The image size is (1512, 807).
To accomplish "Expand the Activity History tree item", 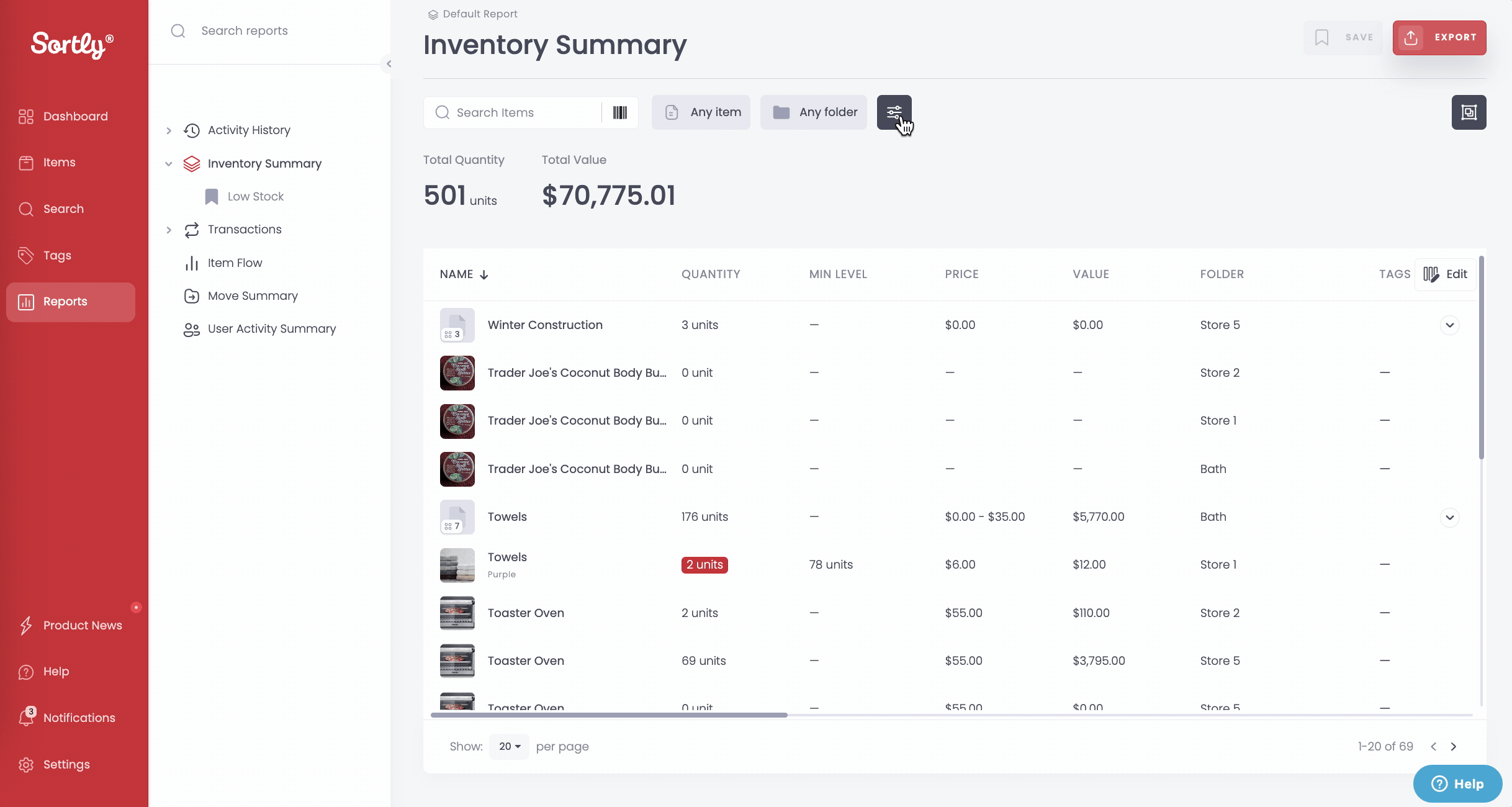I will click(169, 130).
